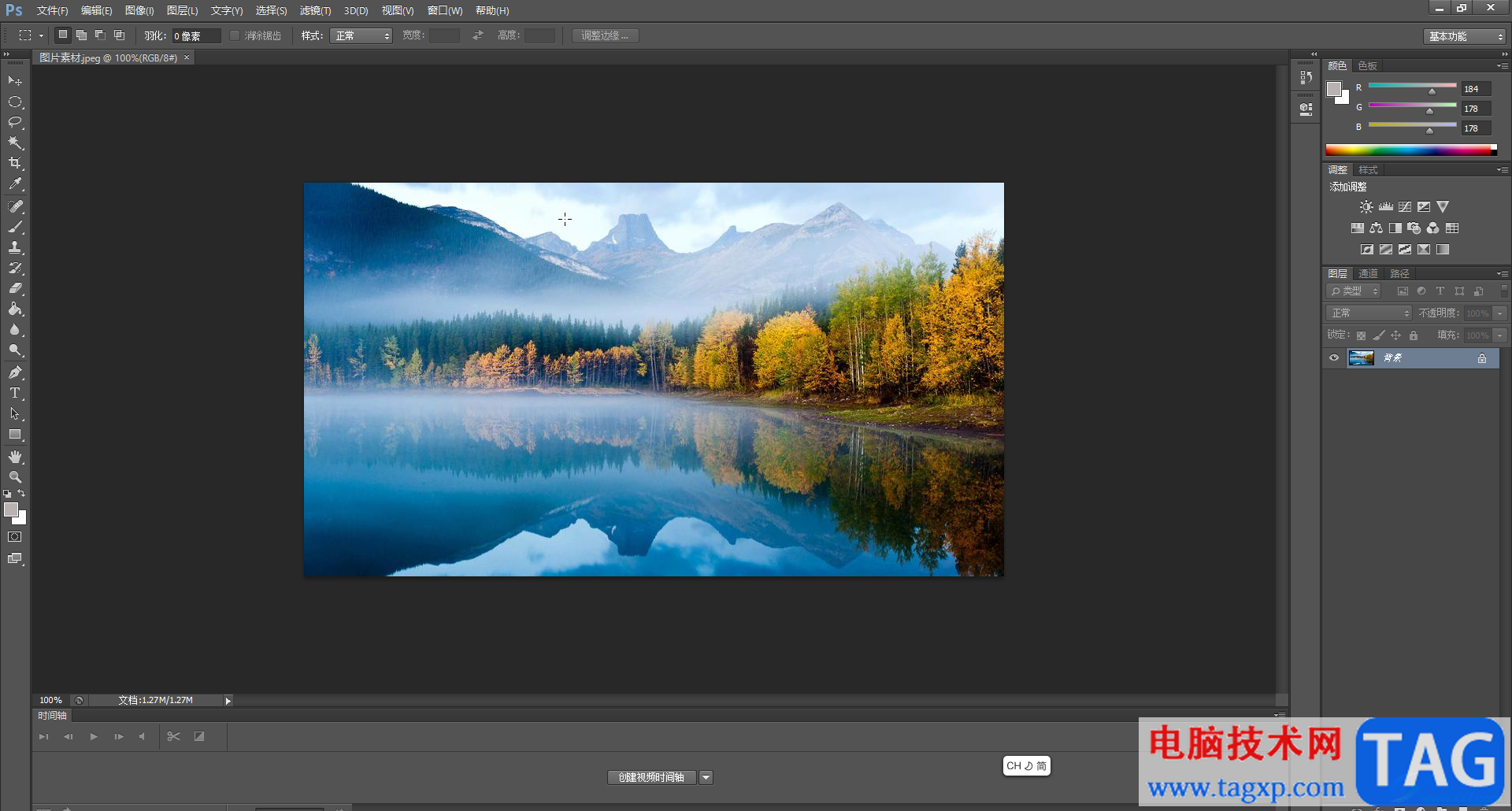Screen dimensions: 1512x811
Task: Open the layer filter Kind dropdown
Action: click(1354, 291)
